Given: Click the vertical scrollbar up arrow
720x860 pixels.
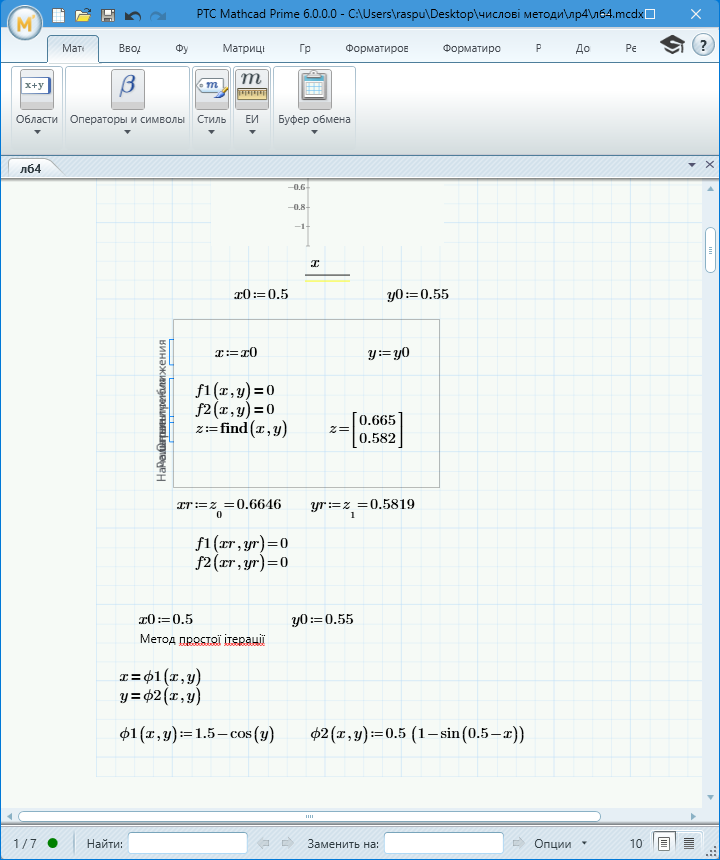Looking at the screenshot, I should (x=711, y=189).
